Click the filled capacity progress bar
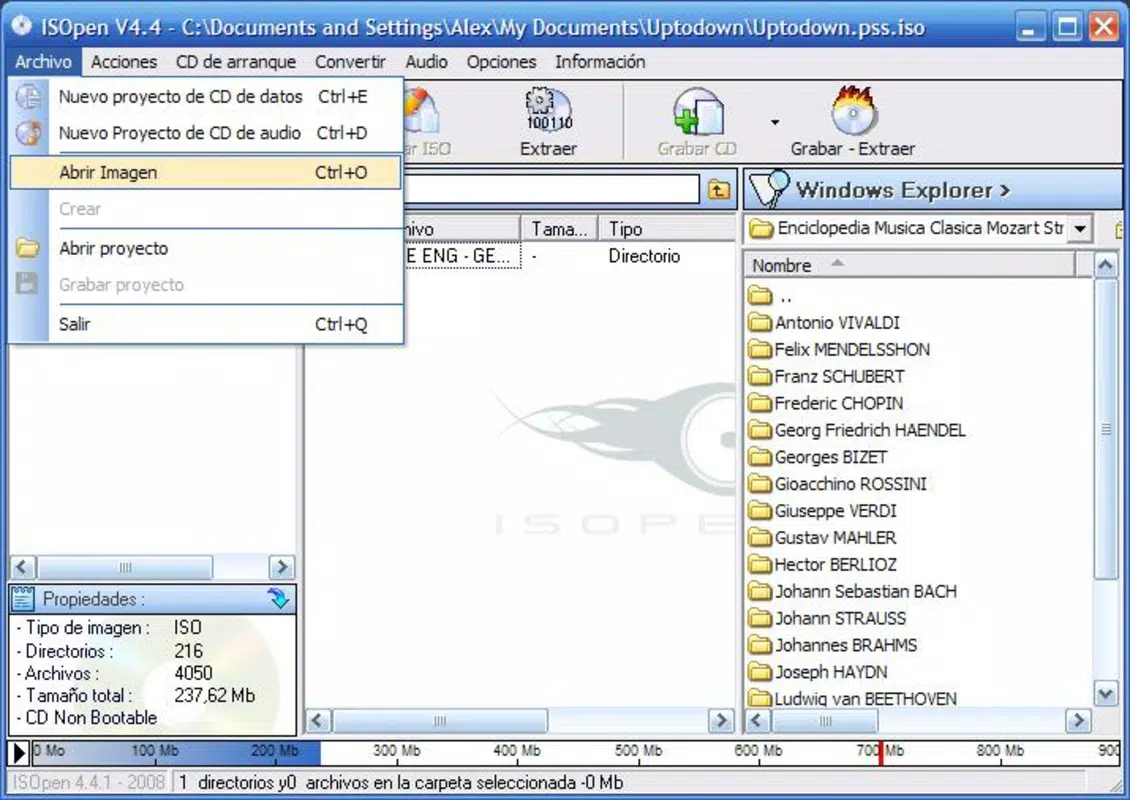 [x=176, y=752]
